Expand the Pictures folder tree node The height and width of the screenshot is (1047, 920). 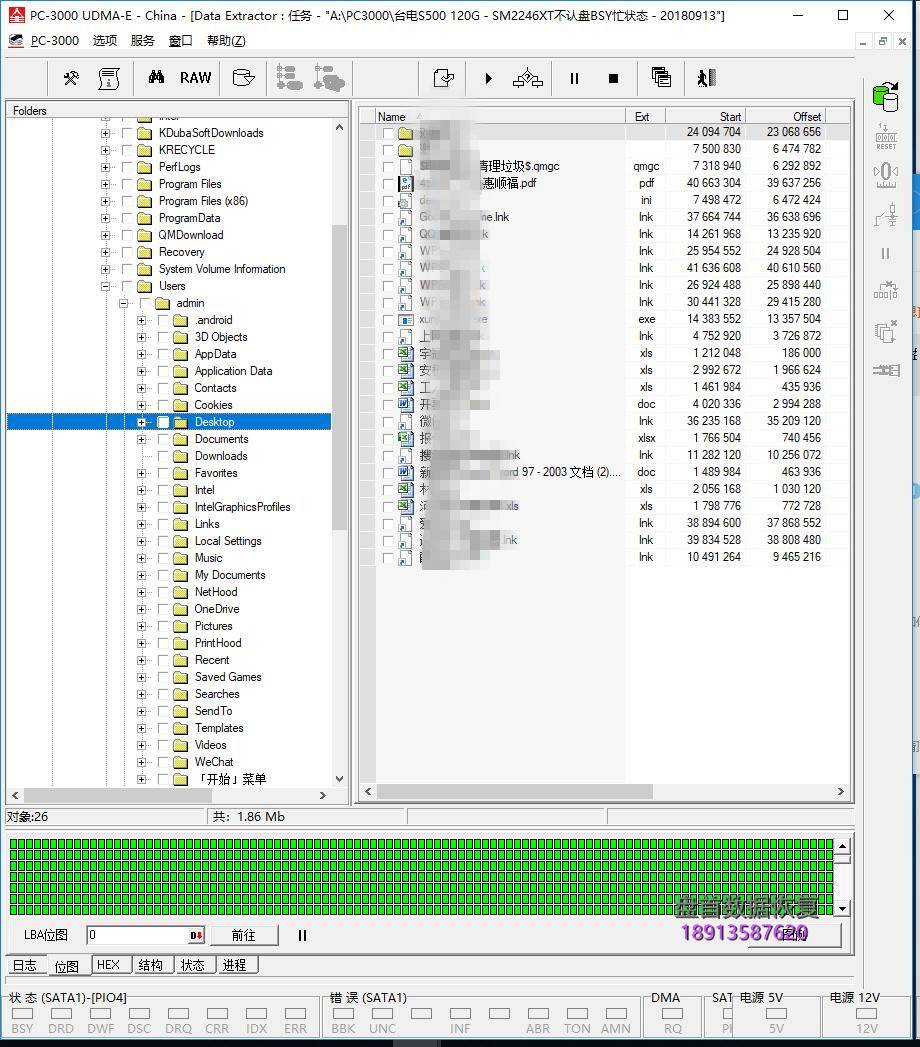tap(142, 626)
